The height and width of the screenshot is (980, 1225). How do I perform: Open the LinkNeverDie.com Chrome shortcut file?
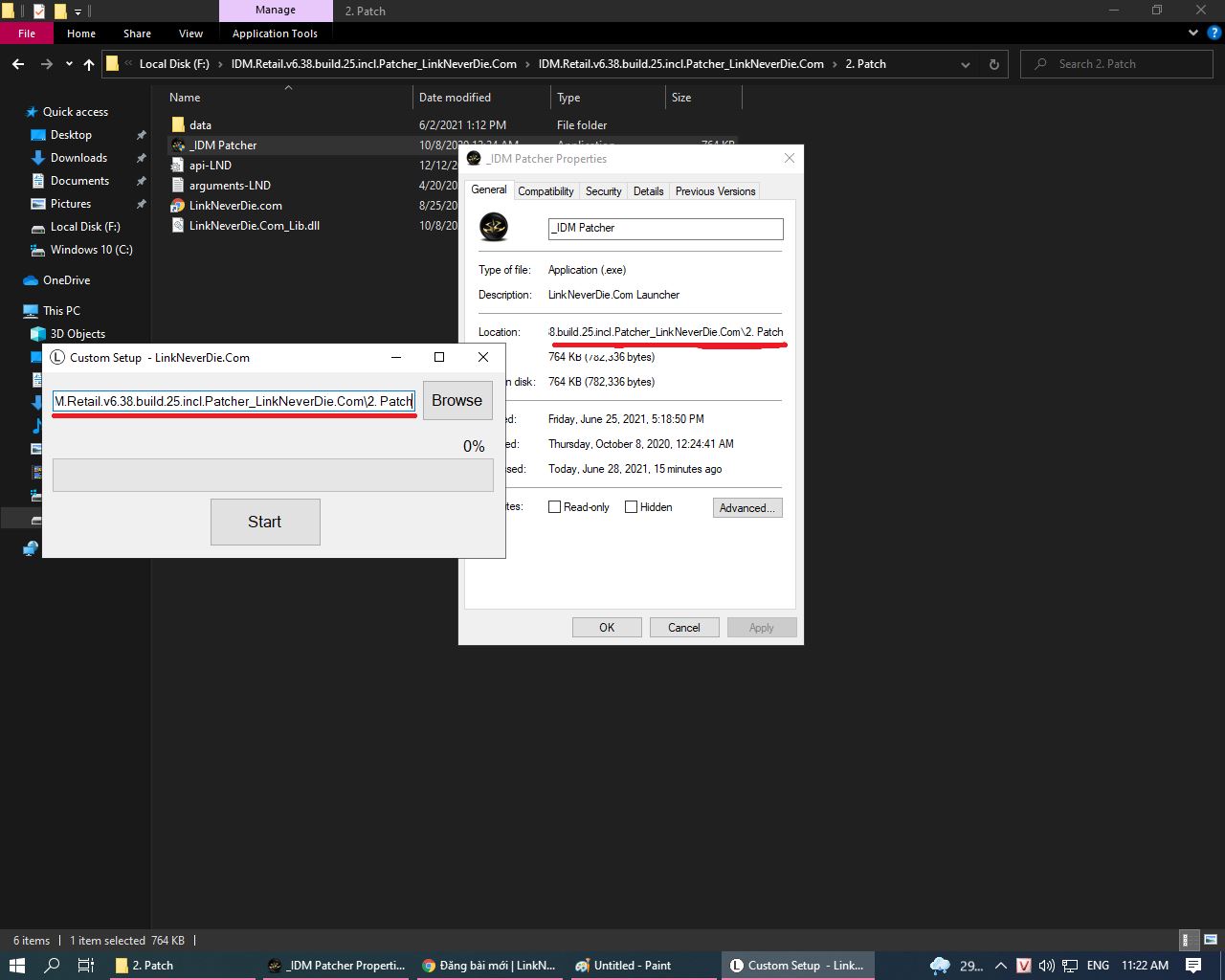pos(234,206)
